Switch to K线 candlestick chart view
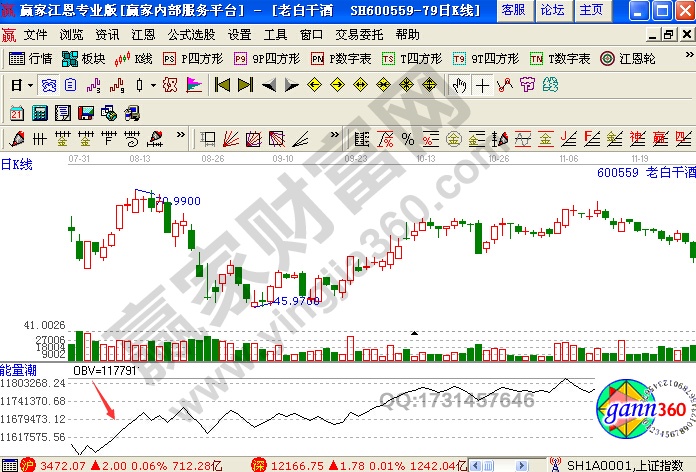The width and height of the screenshot is (696, 472). click(x=135, y=59)
